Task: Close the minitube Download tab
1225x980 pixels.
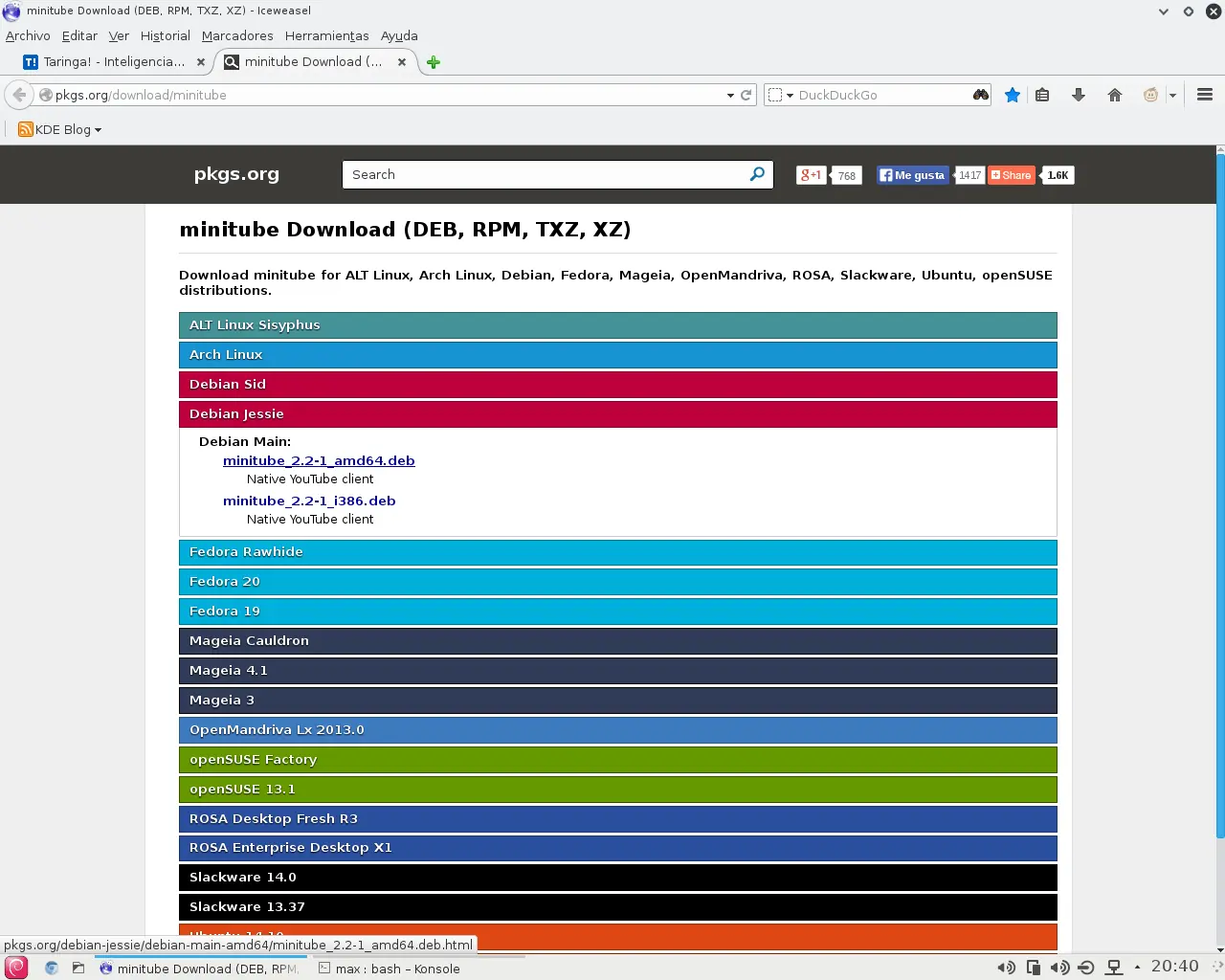Action: coord(402,62)
